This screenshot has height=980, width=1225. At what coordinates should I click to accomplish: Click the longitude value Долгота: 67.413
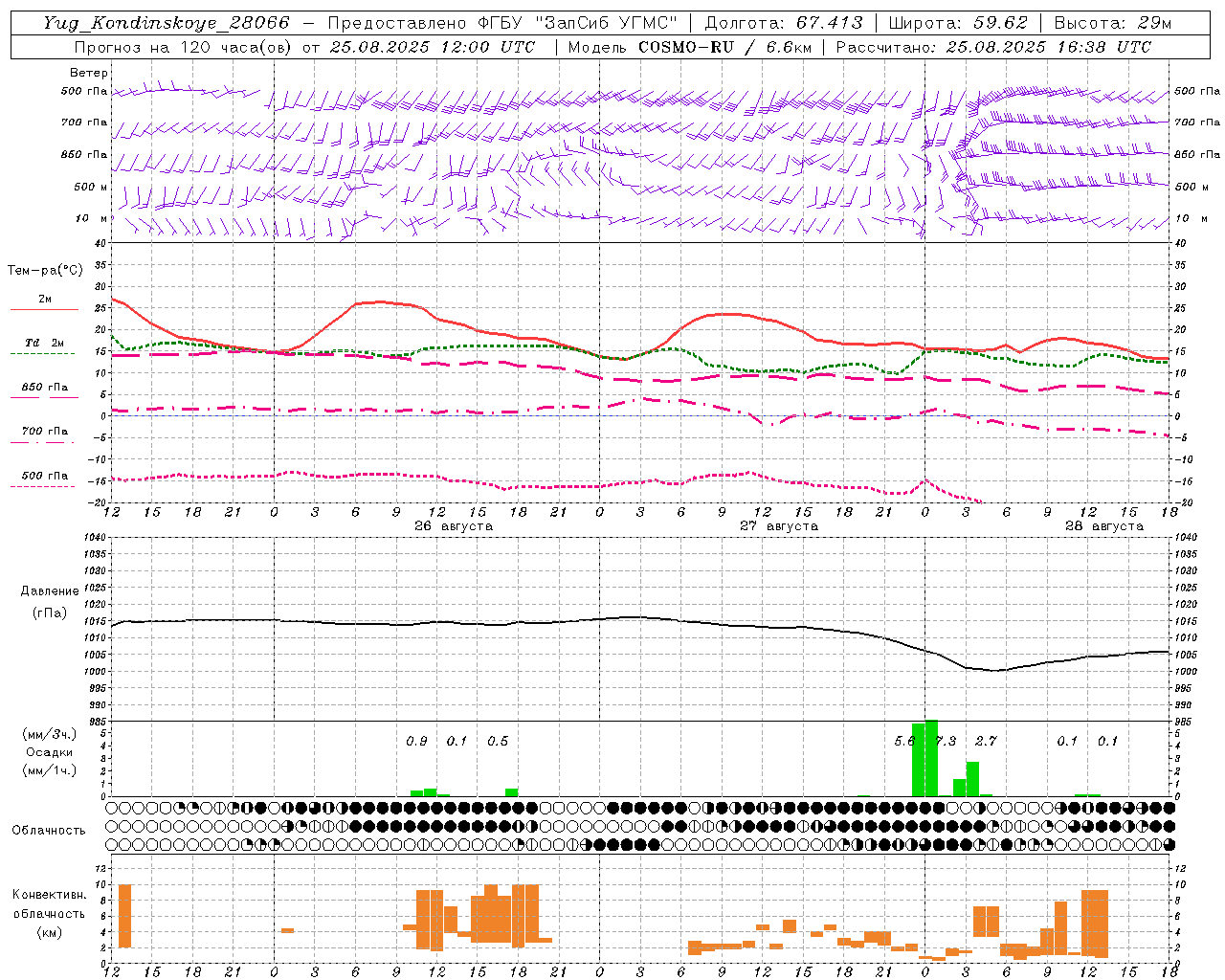click(x=784, y=23)
